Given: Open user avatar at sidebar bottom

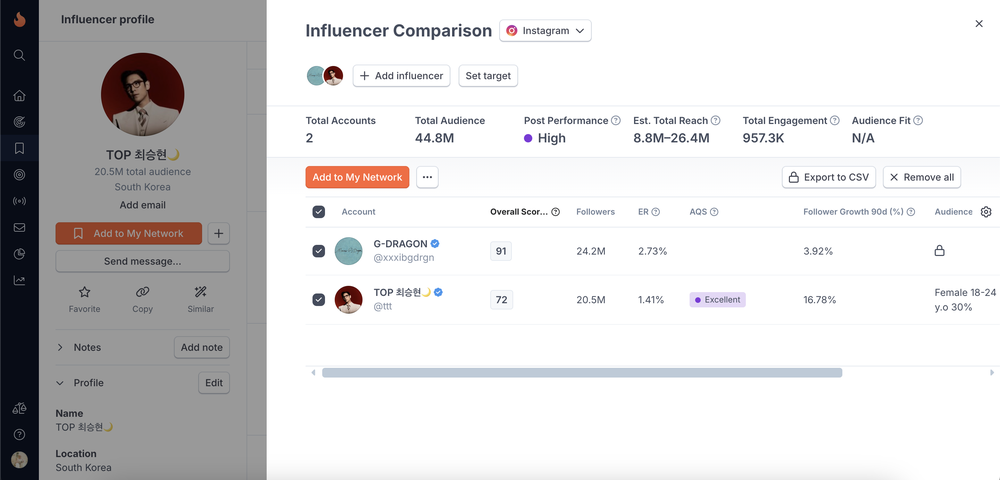Looking at the screenshot, I should click(19, 460).
